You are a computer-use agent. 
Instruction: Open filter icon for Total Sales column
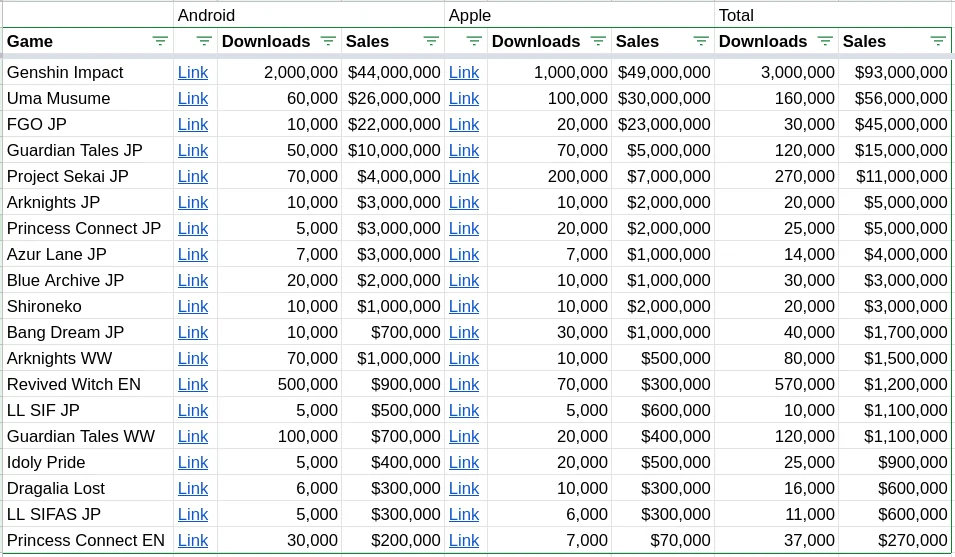pyautogui.click(x=938, y=41)
